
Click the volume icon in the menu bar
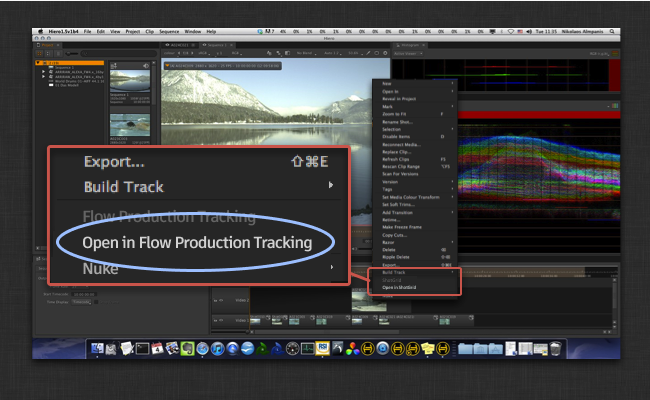coord(529,32)
